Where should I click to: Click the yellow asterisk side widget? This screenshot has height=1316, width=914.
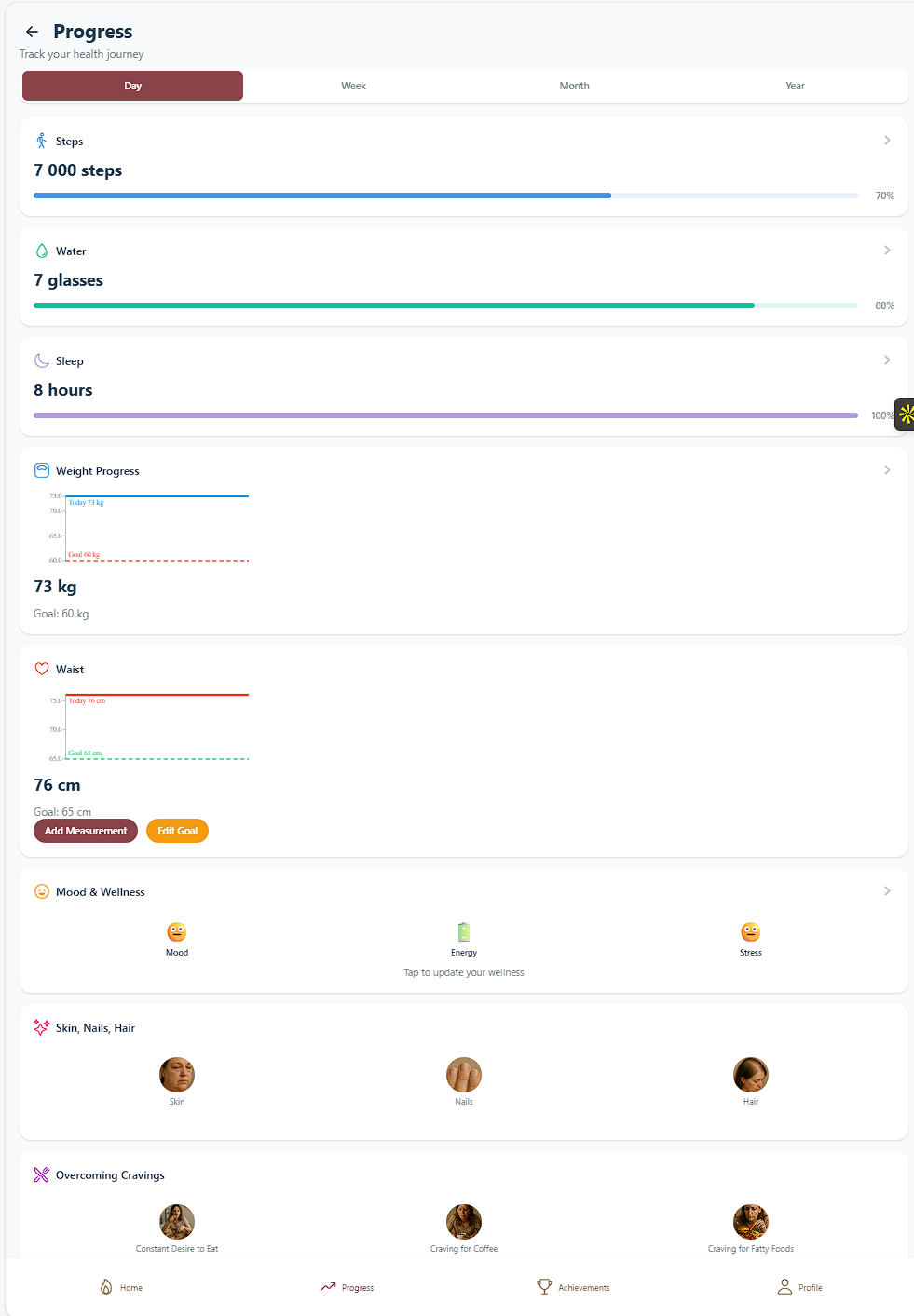pos(906,414)
